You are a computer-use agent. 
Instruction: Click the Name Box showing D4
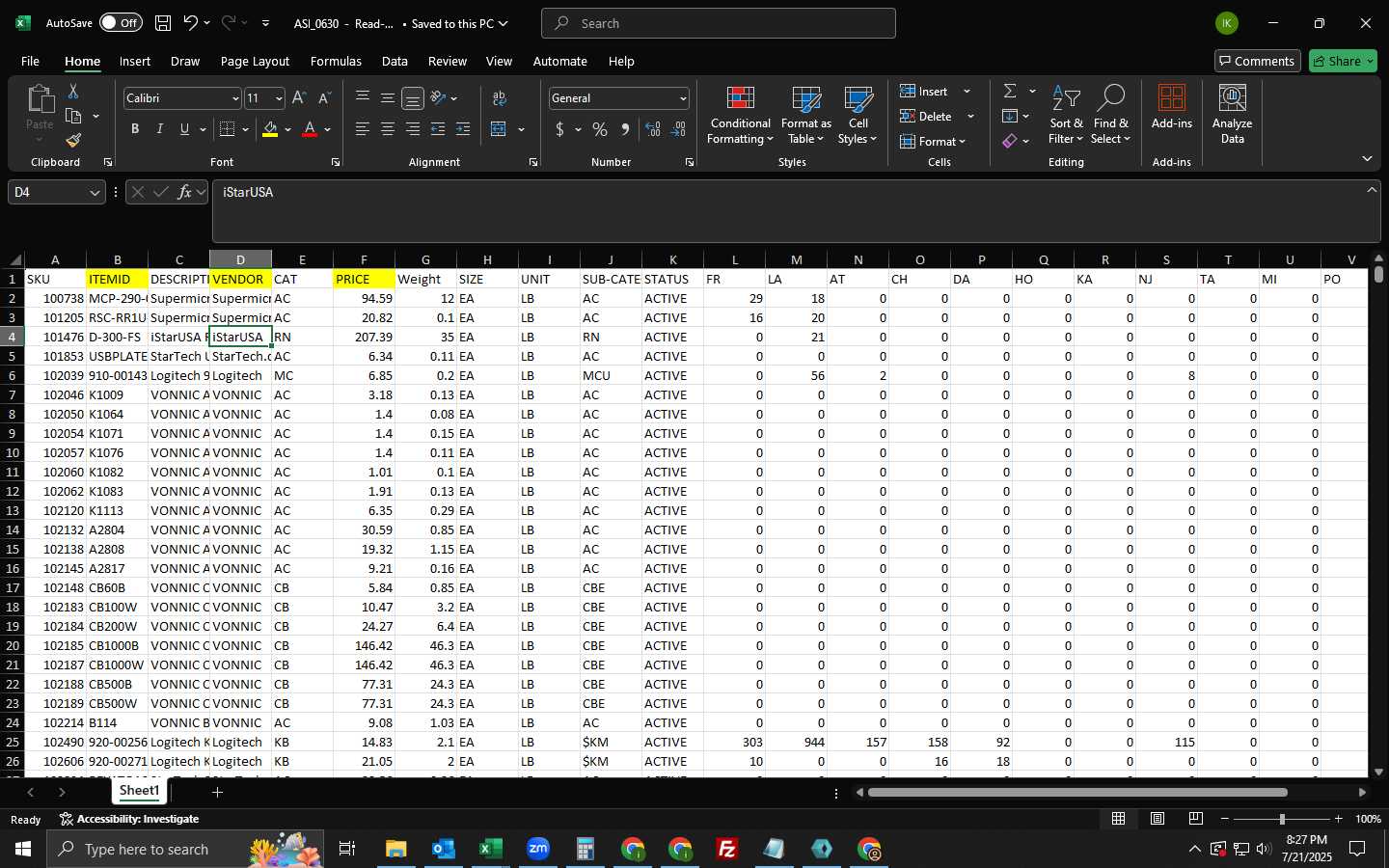[56, 192]
